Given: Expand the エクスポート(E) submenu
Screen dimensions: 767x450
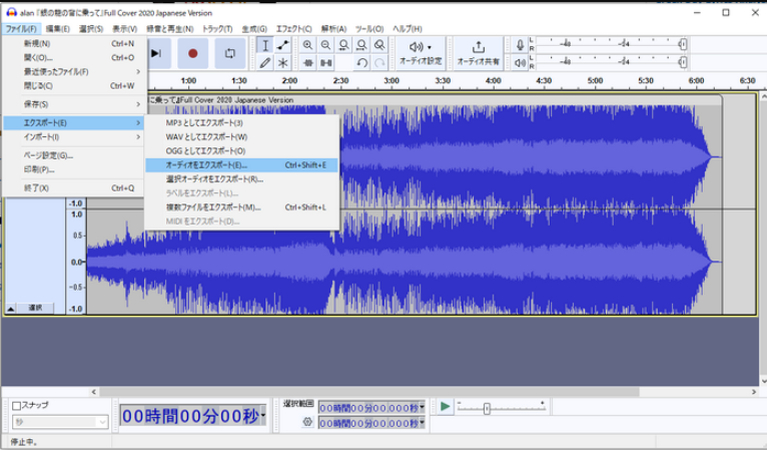Looking at the screenshot, I should point(74,123).
